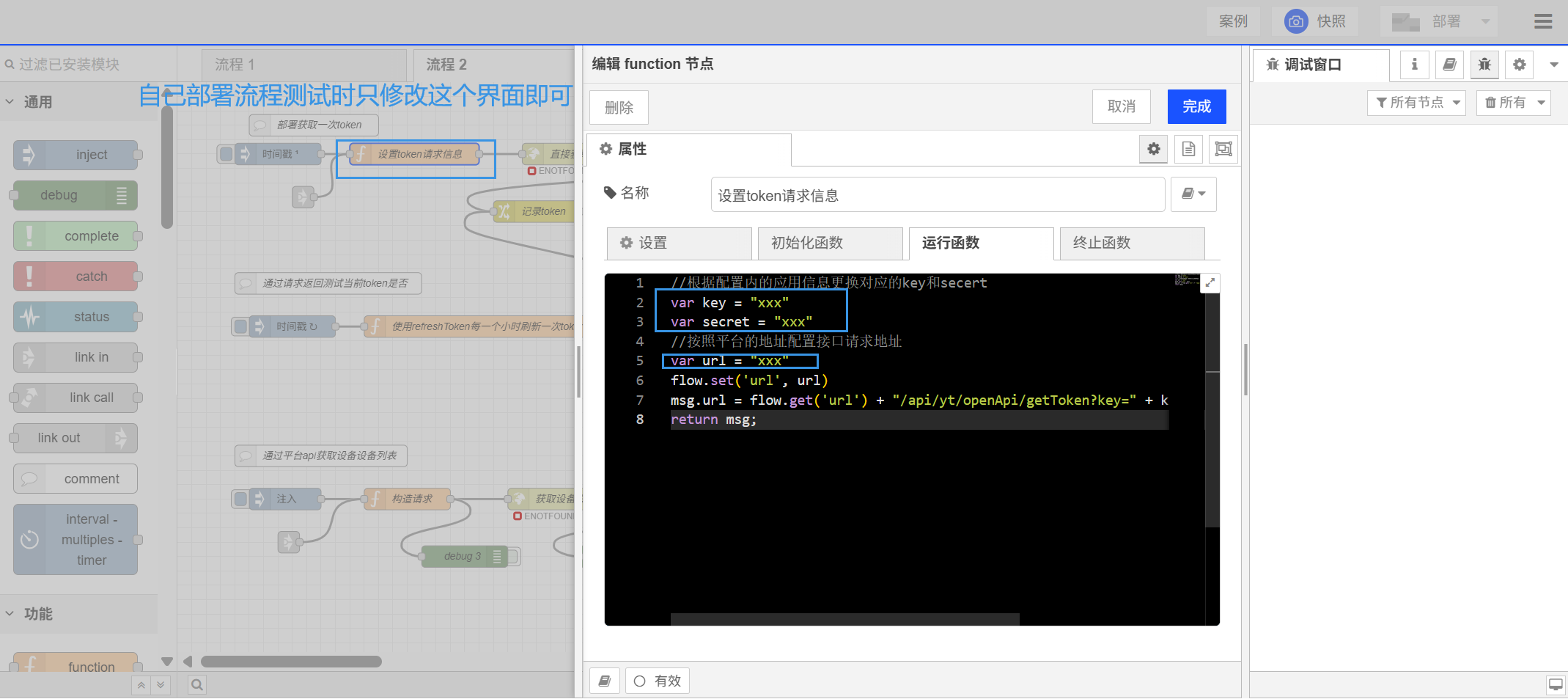Viewport: 1568px width, 699px height.
Task: Open the 所有 clear messages dropdown
Action: tap(1514, 103)
